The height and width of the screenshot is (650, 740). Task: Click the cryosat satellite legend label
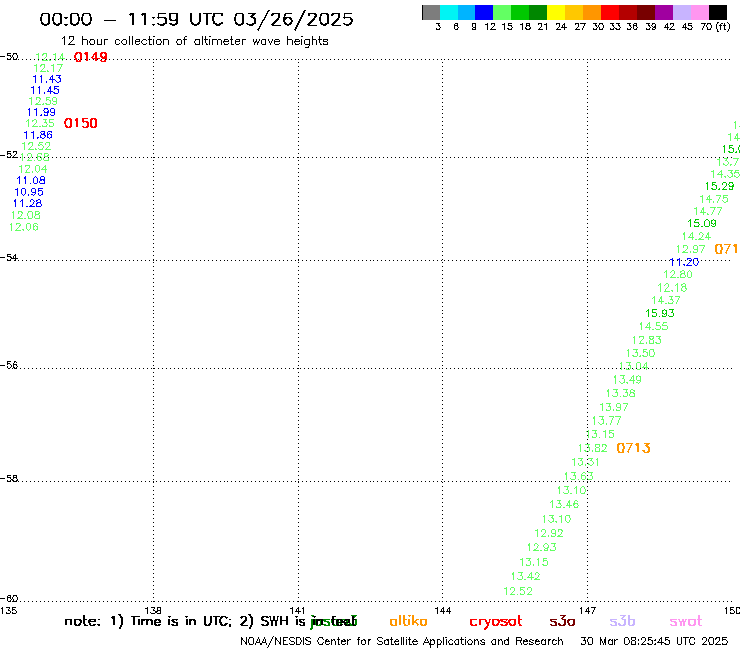(496, 621)
